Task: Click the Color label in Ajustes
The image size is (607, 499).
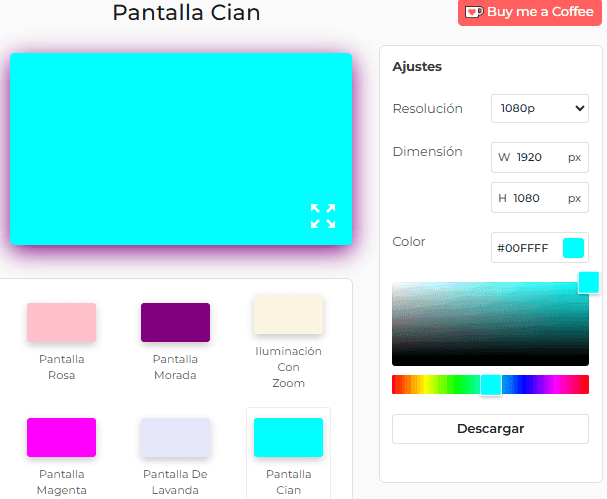Action: [x=409, y=242]
